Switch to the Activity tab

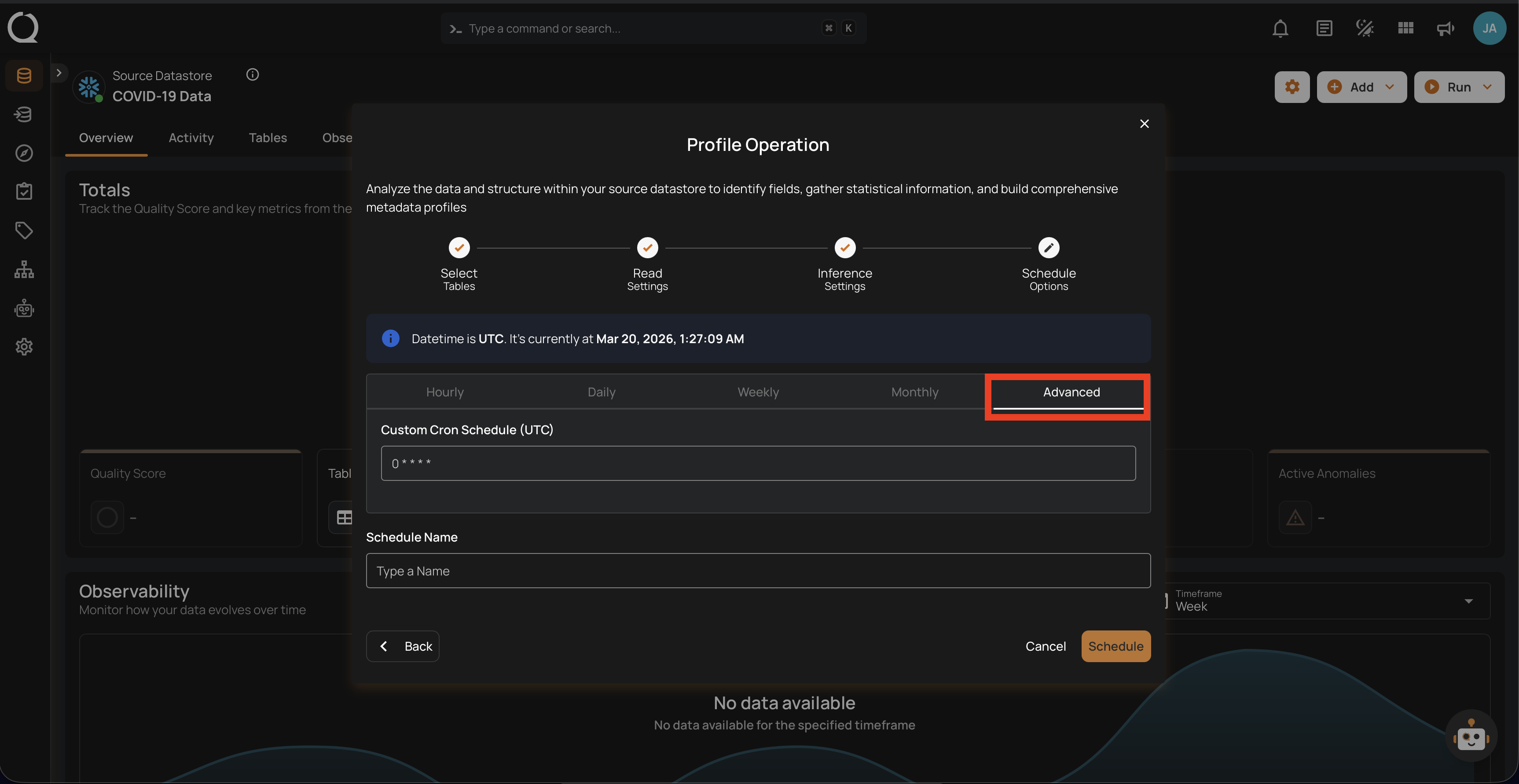191,137
